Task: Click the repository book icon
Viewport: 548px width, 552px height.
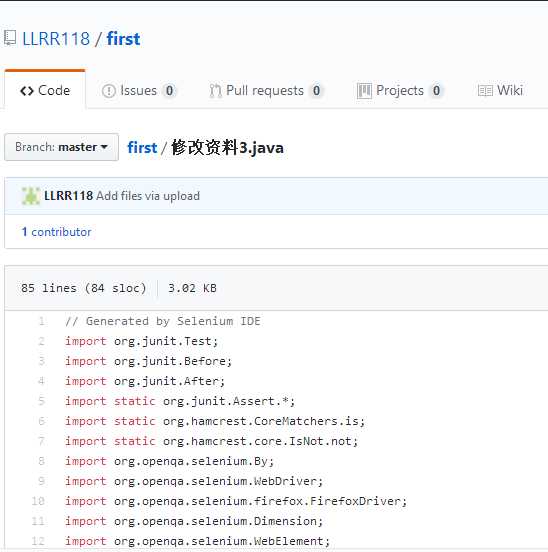Action: (10, 38)
